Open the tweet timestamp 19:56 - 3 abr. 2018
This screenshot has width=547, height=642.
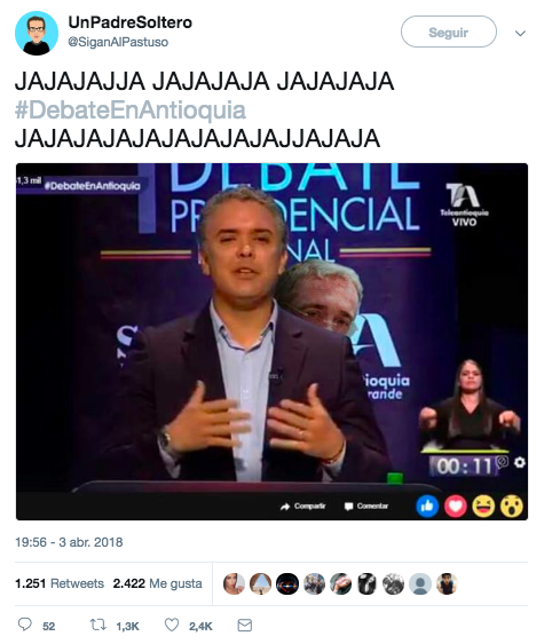[x=69, y=542]
